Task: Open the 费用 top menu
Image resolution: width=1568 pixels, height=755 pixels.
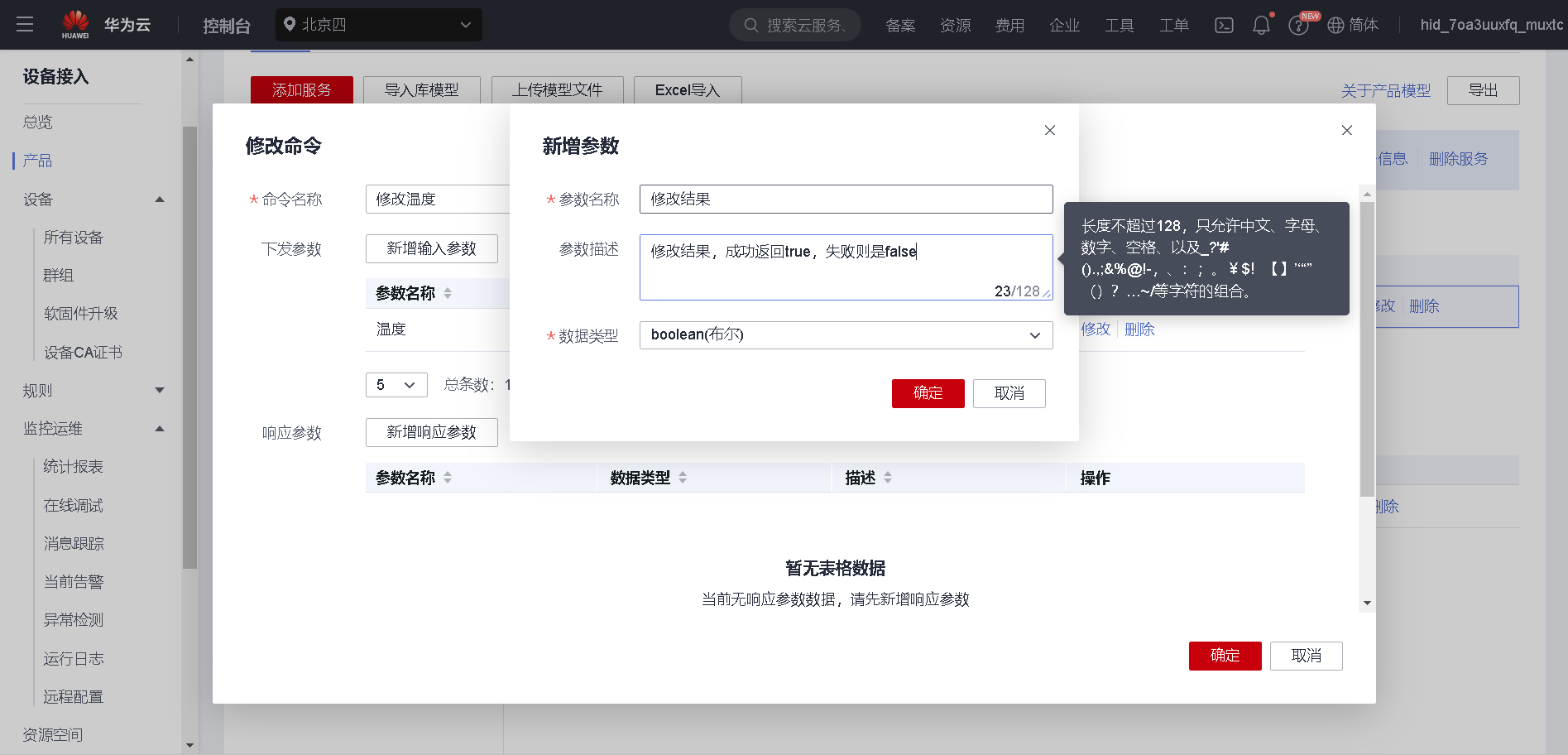Action: coord(1009,26)
